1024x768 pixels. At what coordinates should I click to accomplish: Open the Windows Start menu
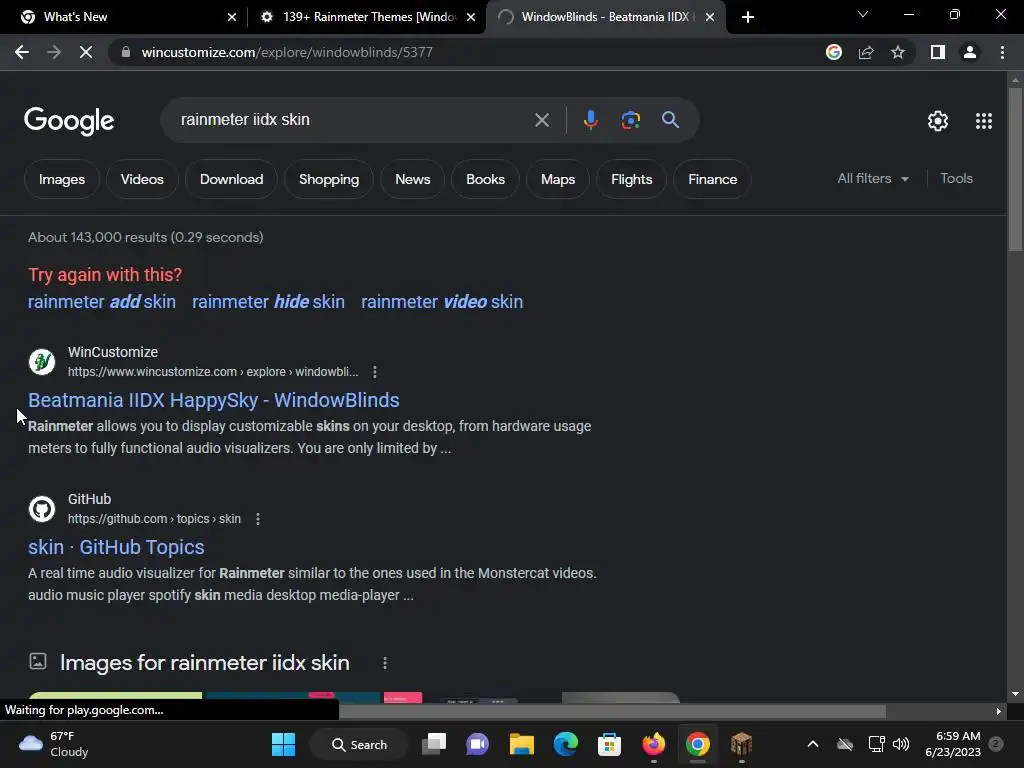[x=283, y=744]
